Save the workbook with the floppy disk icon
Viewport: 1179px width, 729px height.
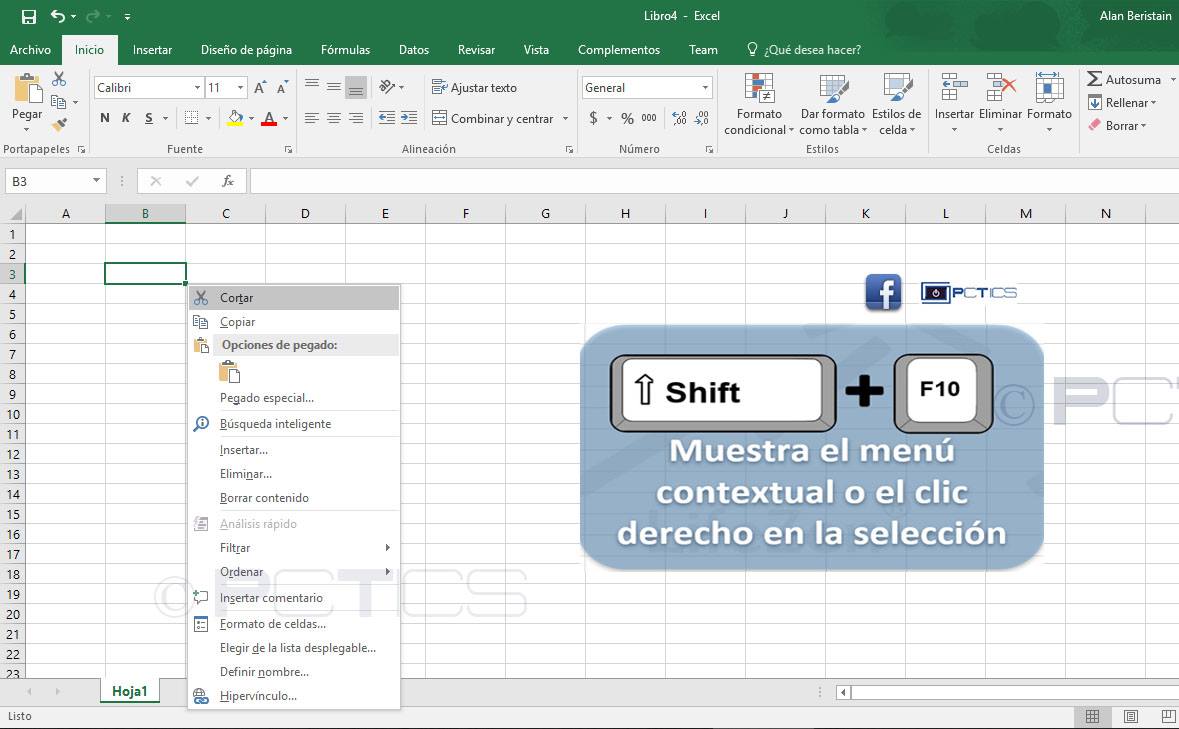tap(29, 17)
